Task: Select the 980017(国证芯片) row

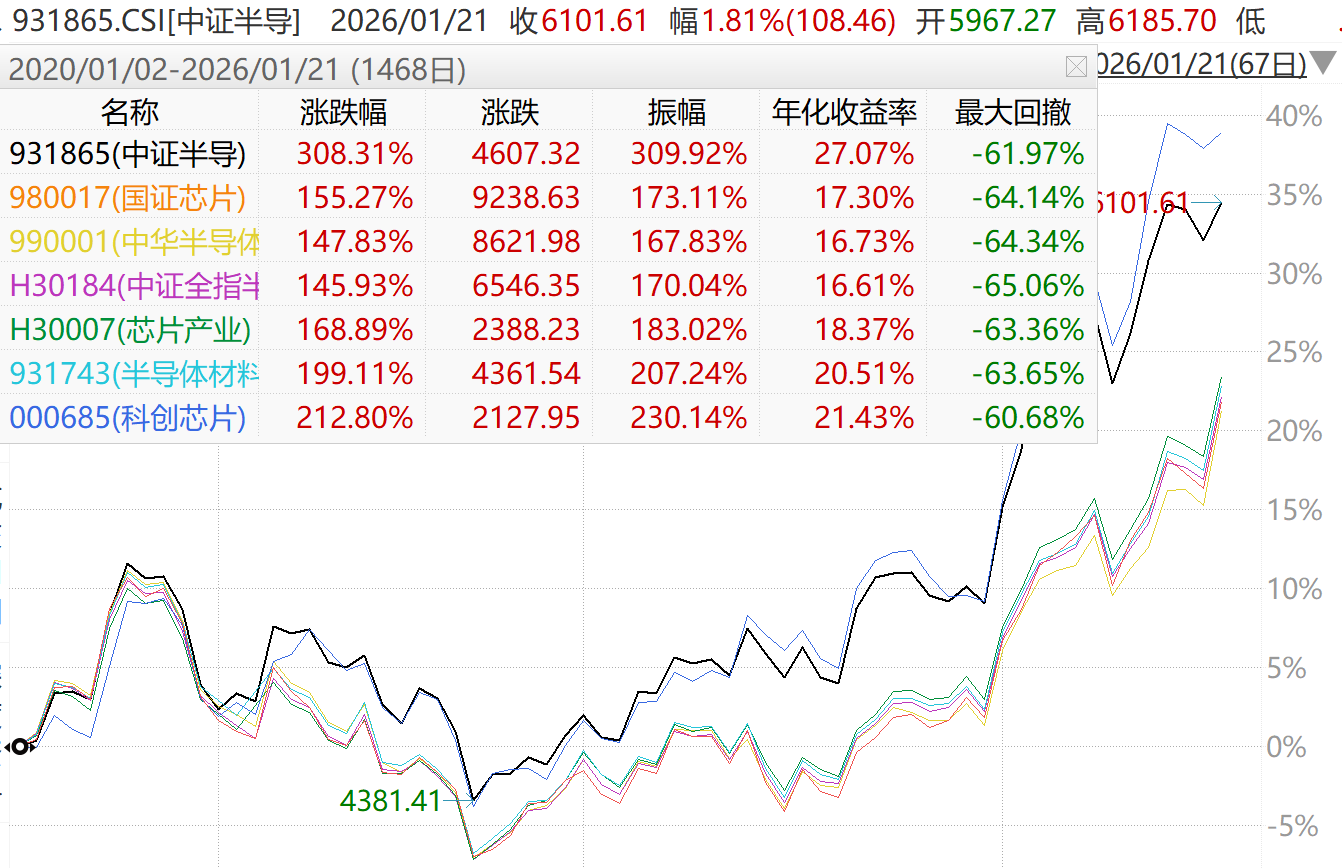Action: tap(128, 198)
